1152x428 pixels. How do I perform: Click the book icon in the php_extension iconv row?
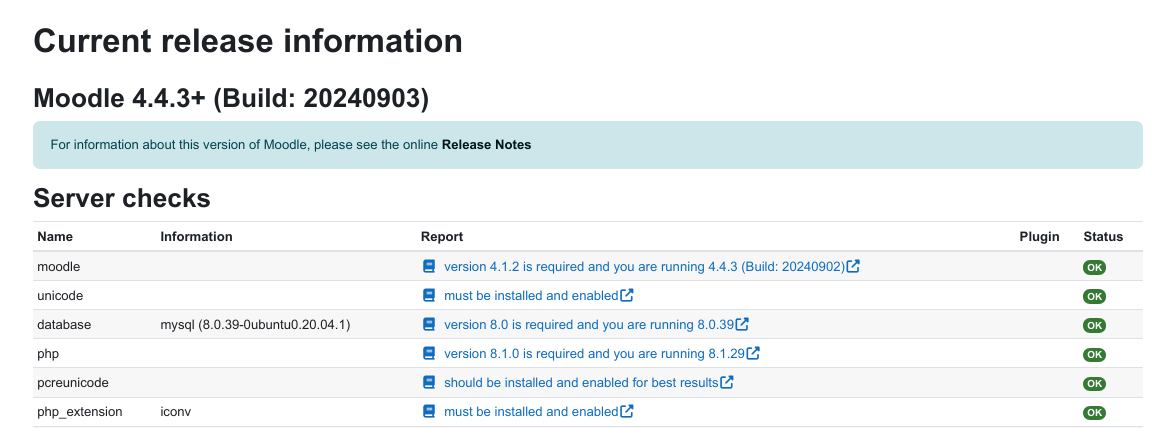click(x=429, y=411)
